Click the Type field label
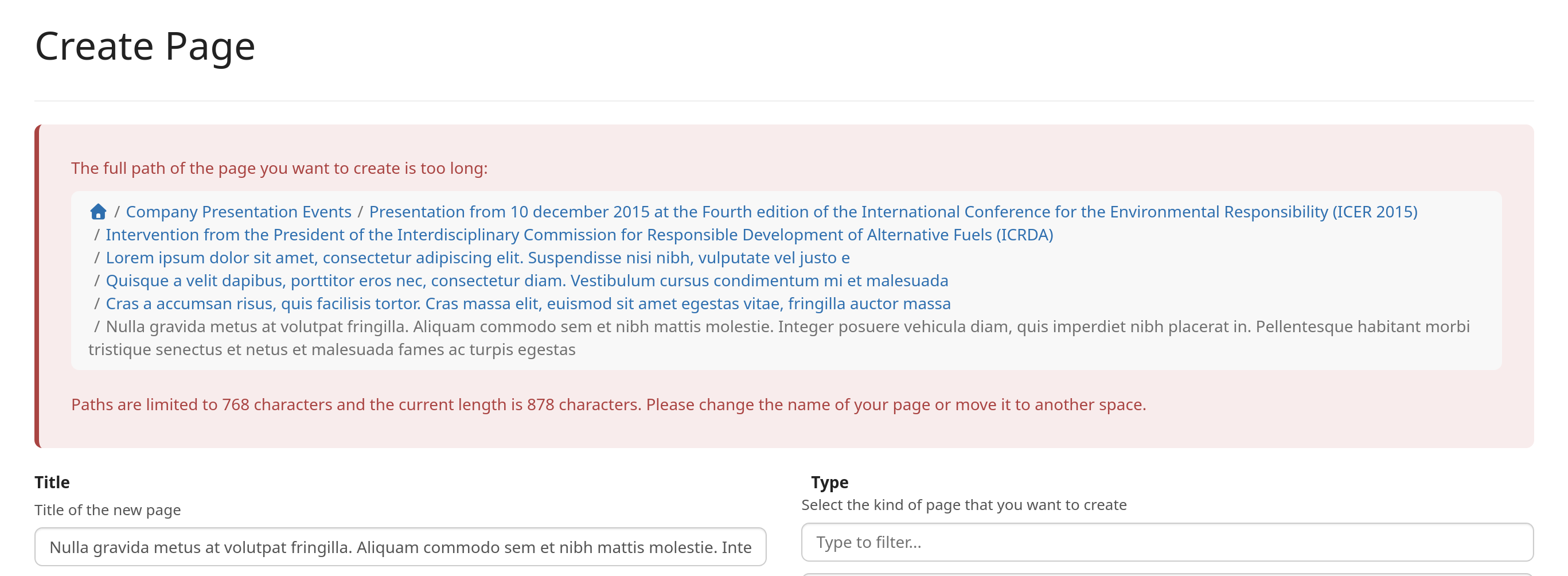 coord(829,481)
